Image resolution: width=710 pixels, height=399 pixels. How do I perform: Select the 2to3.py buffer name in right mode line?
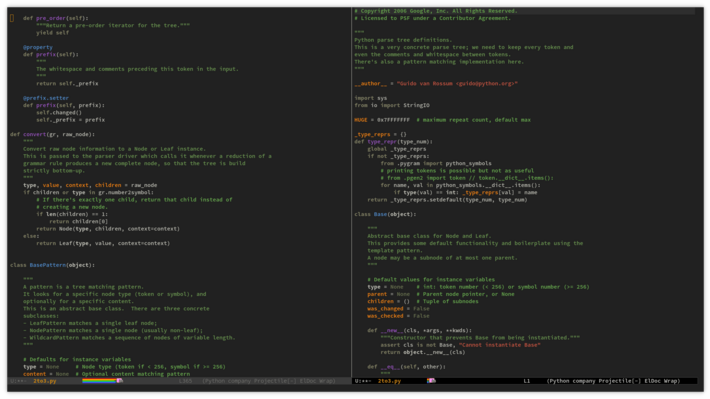(x=389, y=381)
